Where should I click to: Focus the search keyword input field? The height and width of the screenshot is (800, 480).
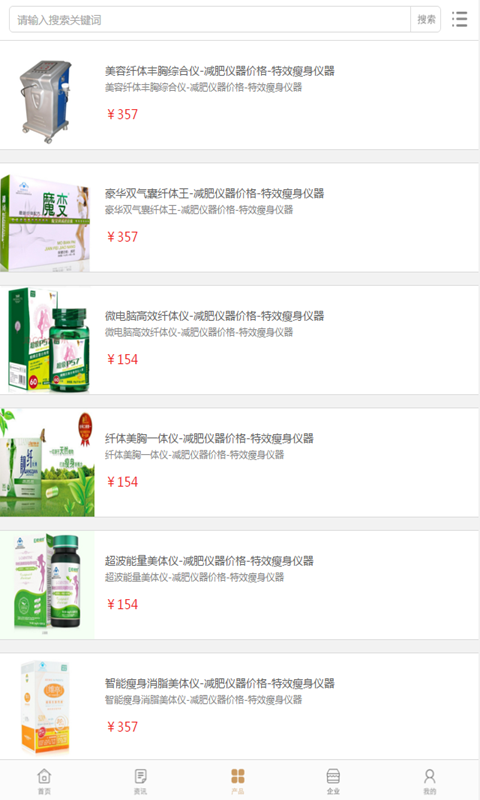210,19
